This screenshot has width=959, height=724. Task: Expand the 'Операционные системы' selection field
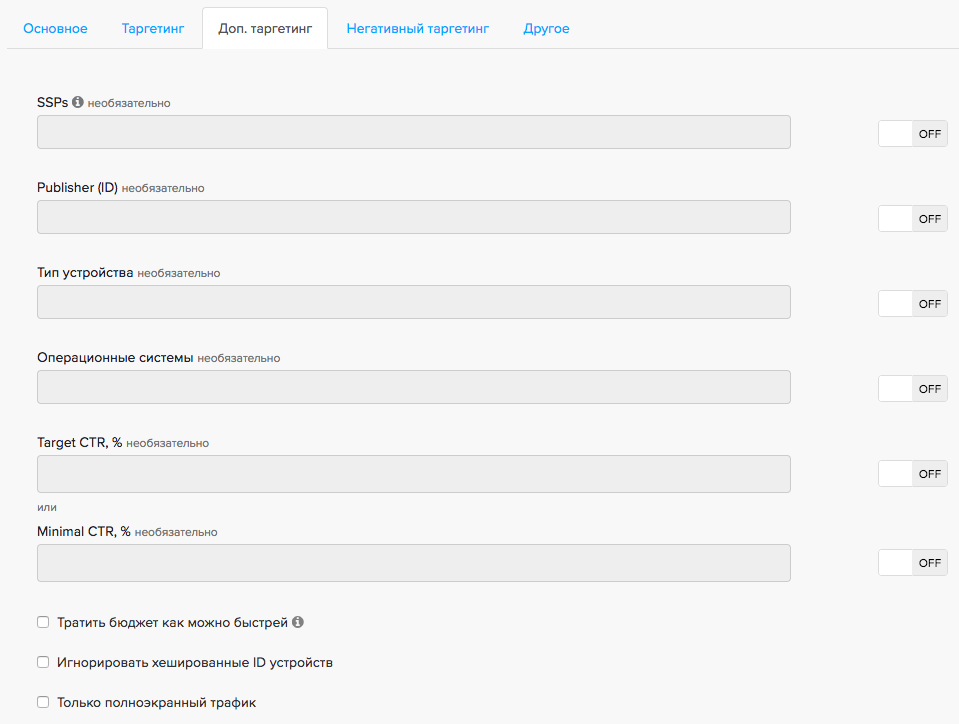pos(413,387)
